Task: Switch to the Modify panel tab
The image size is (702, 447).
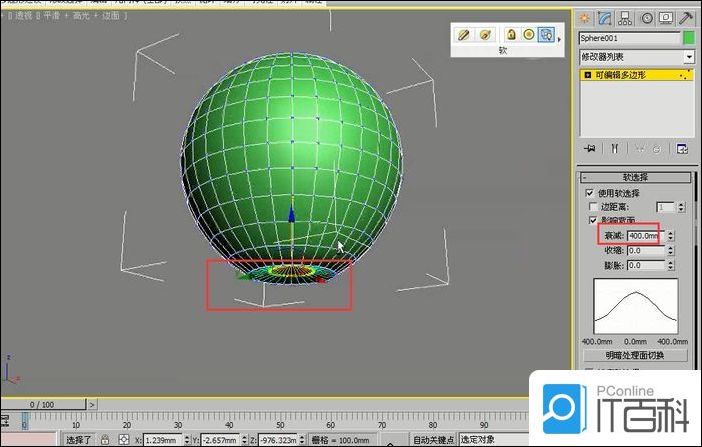Action: point(606,17)
